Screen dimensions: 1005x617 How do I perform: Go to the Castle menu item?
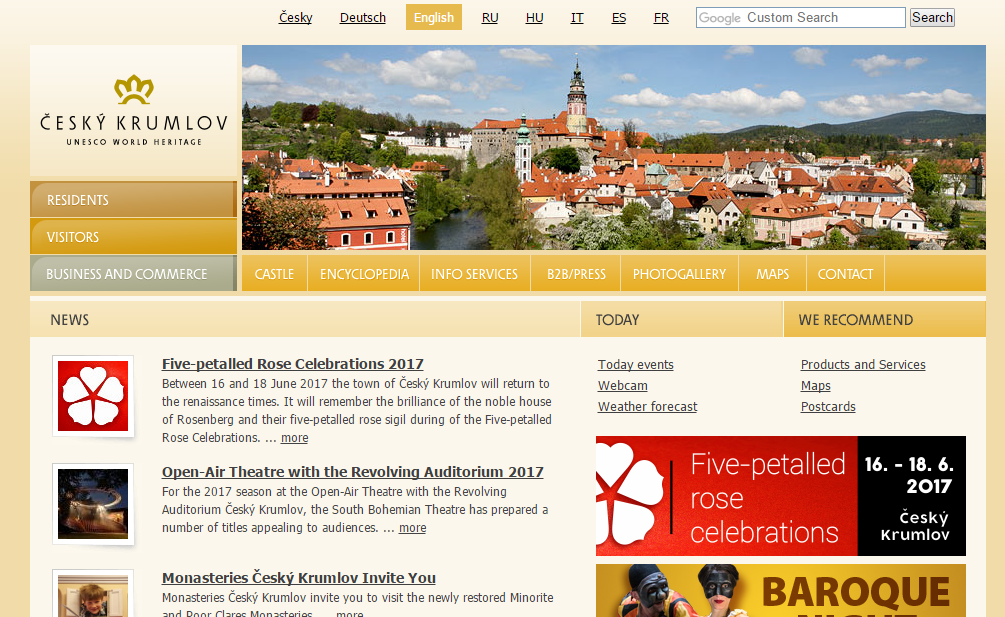(274, 274)
